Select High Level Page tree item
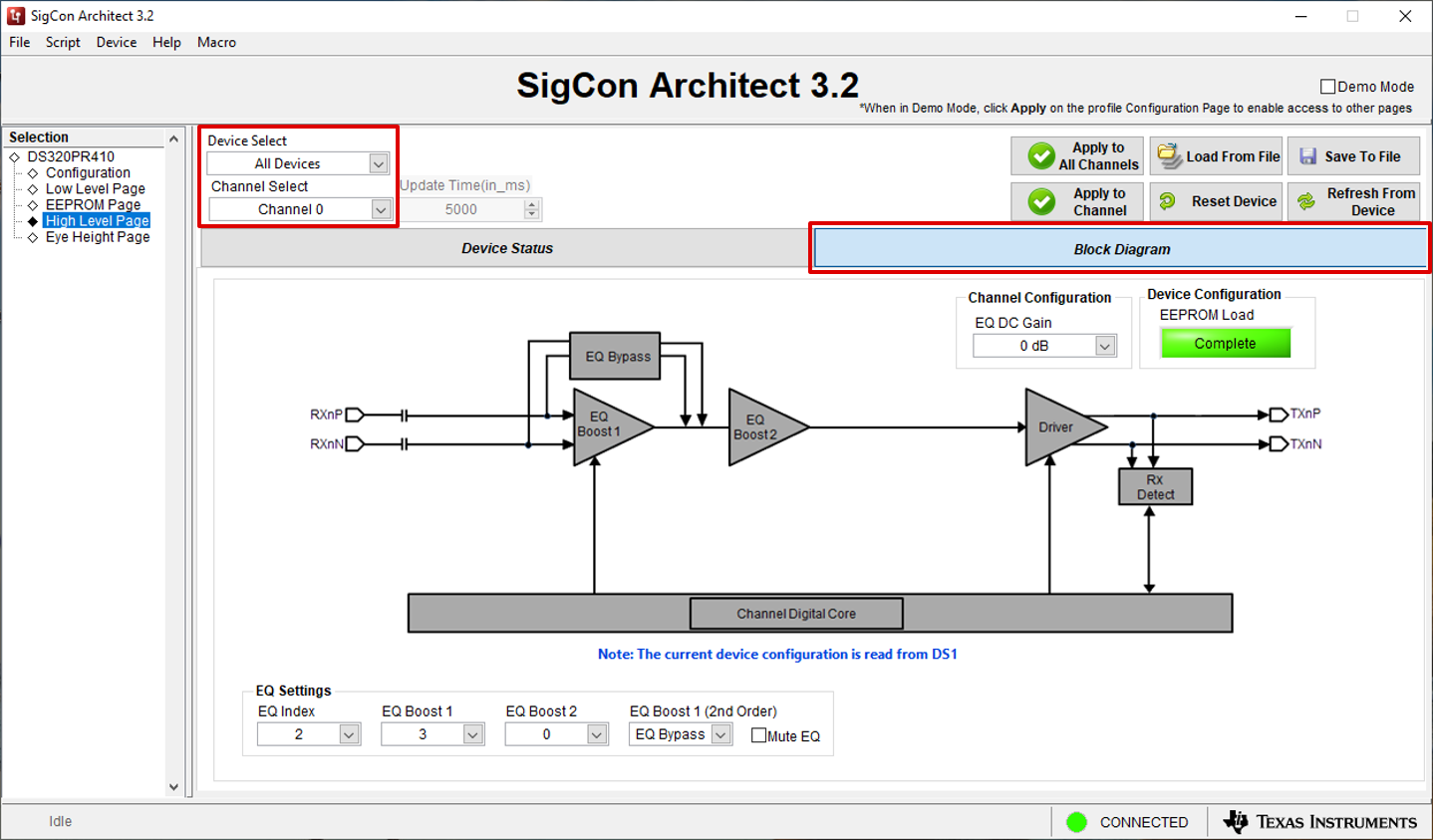 pos(97,220)
